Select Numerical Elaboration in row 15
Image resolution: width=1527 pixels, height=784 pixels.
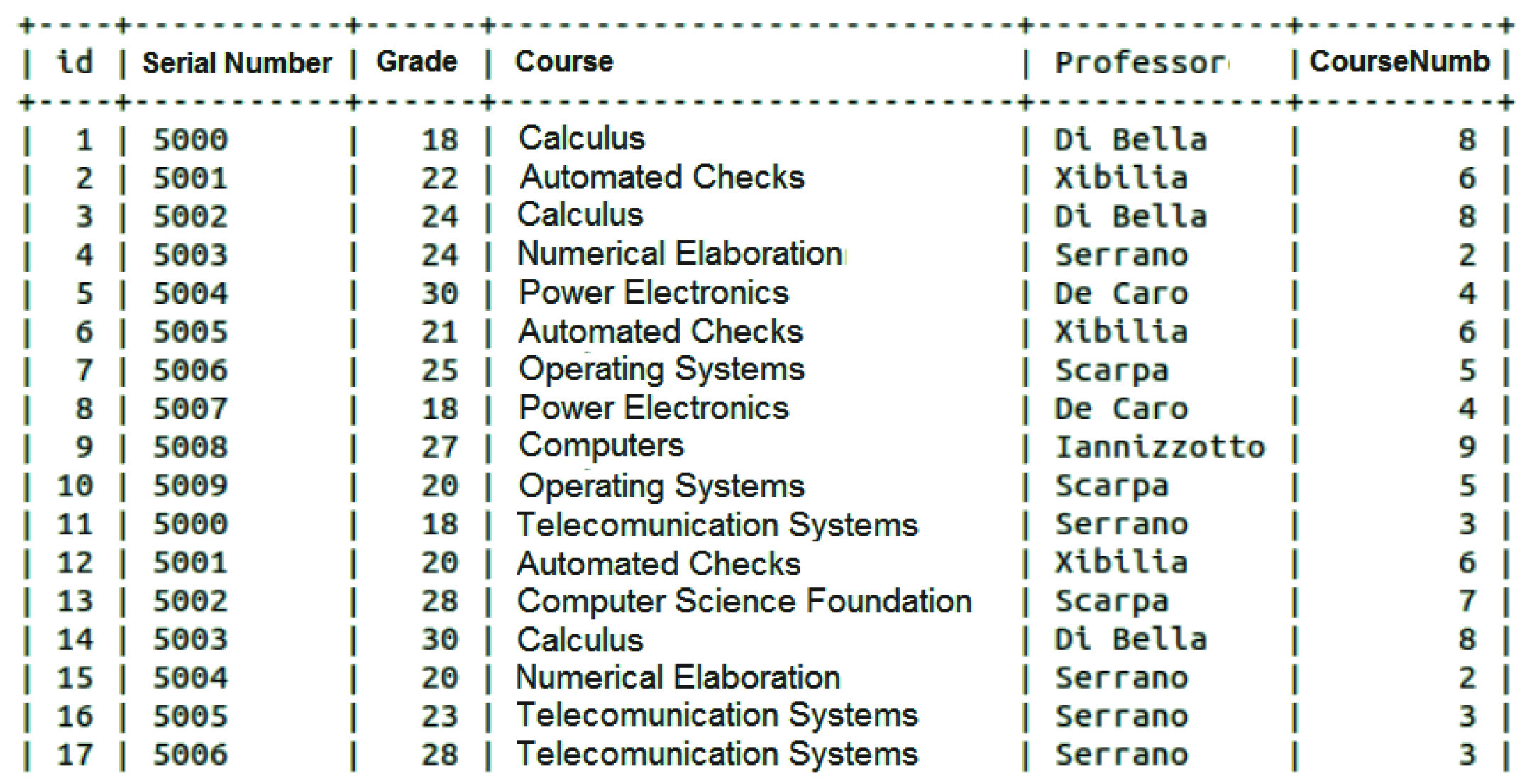[x=678, y=678]
